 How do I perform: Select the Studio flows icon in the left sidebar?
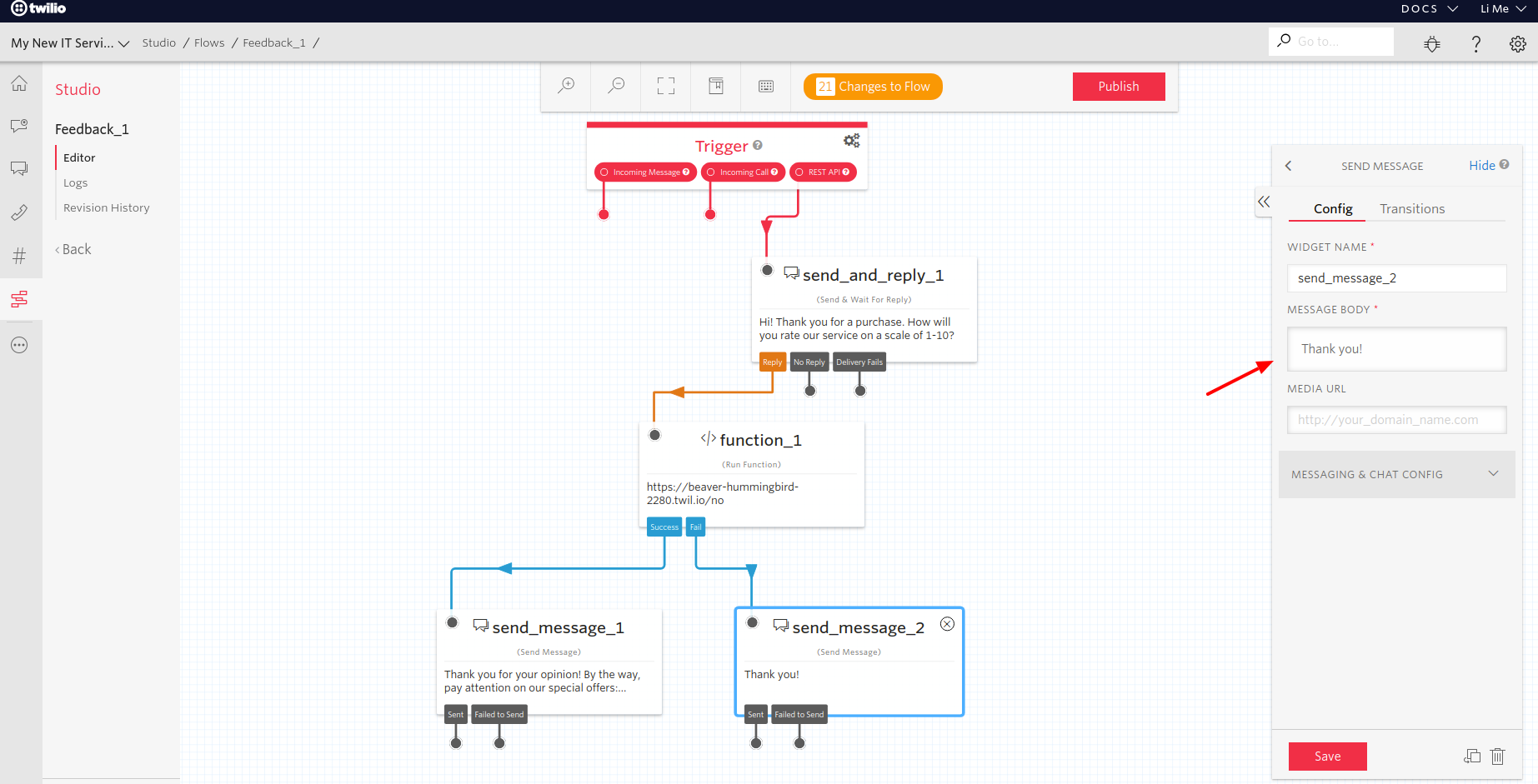click(20, 299)
